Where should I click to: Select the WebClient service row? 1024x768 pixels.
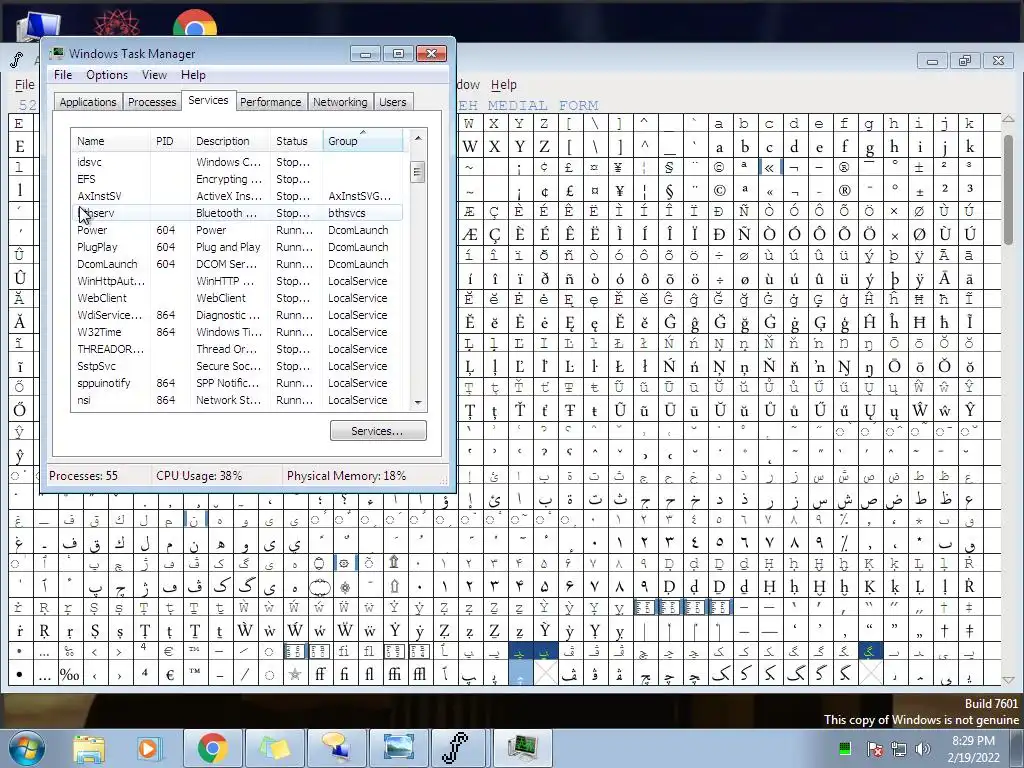[236, 298]
